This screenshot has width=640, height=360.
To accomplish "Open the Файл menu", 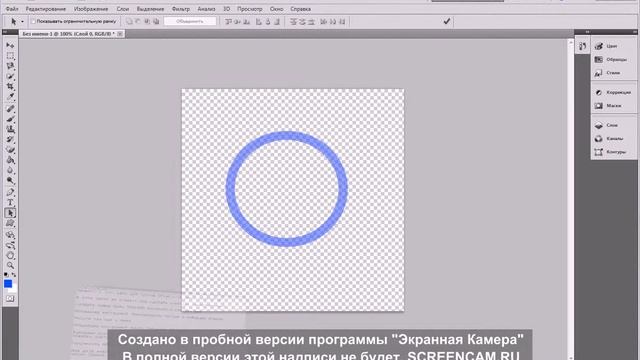I will (x=12, y=9).
